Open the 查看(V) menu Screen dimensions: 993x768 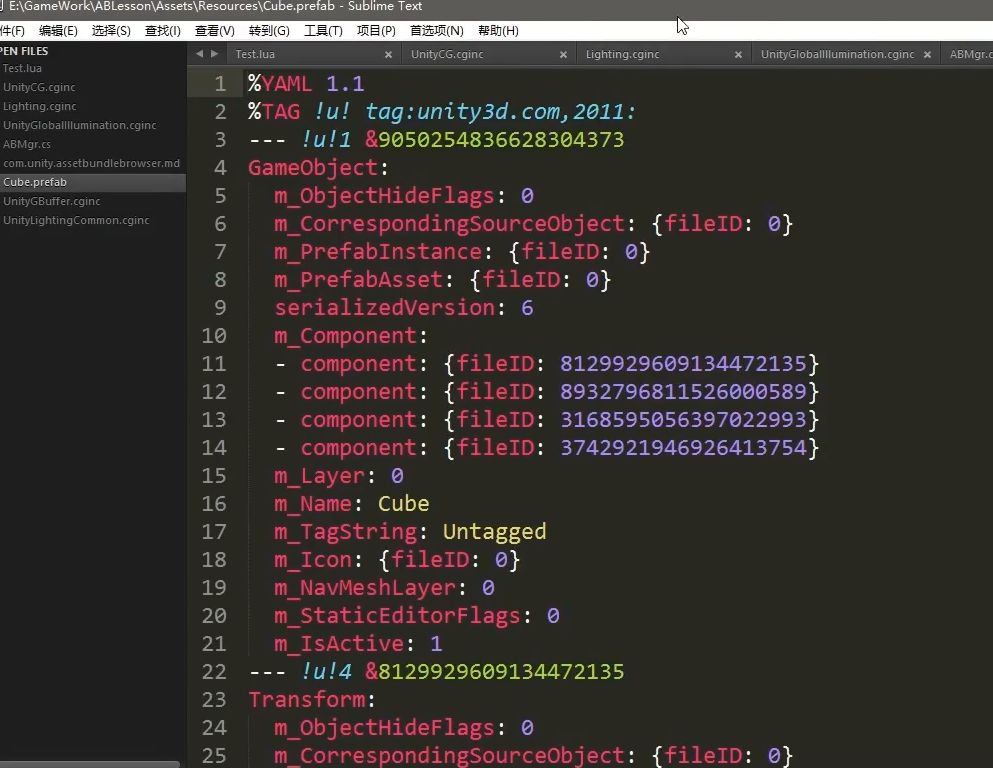[215, 30]
